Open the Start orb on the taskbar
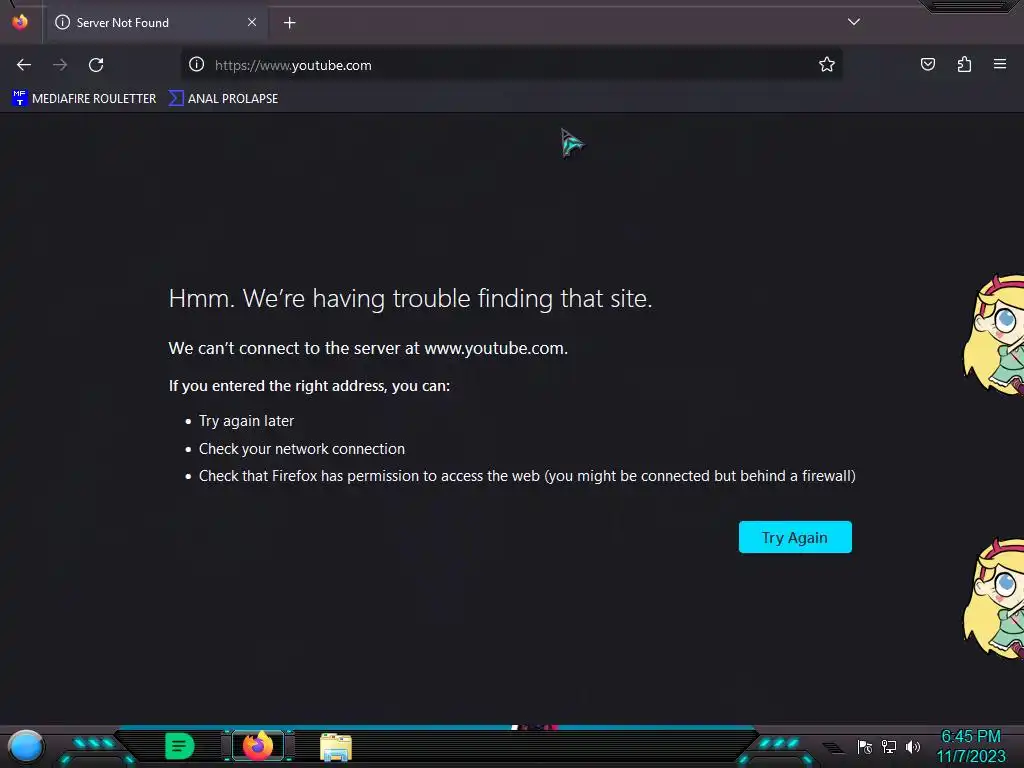 coord(26,746)
